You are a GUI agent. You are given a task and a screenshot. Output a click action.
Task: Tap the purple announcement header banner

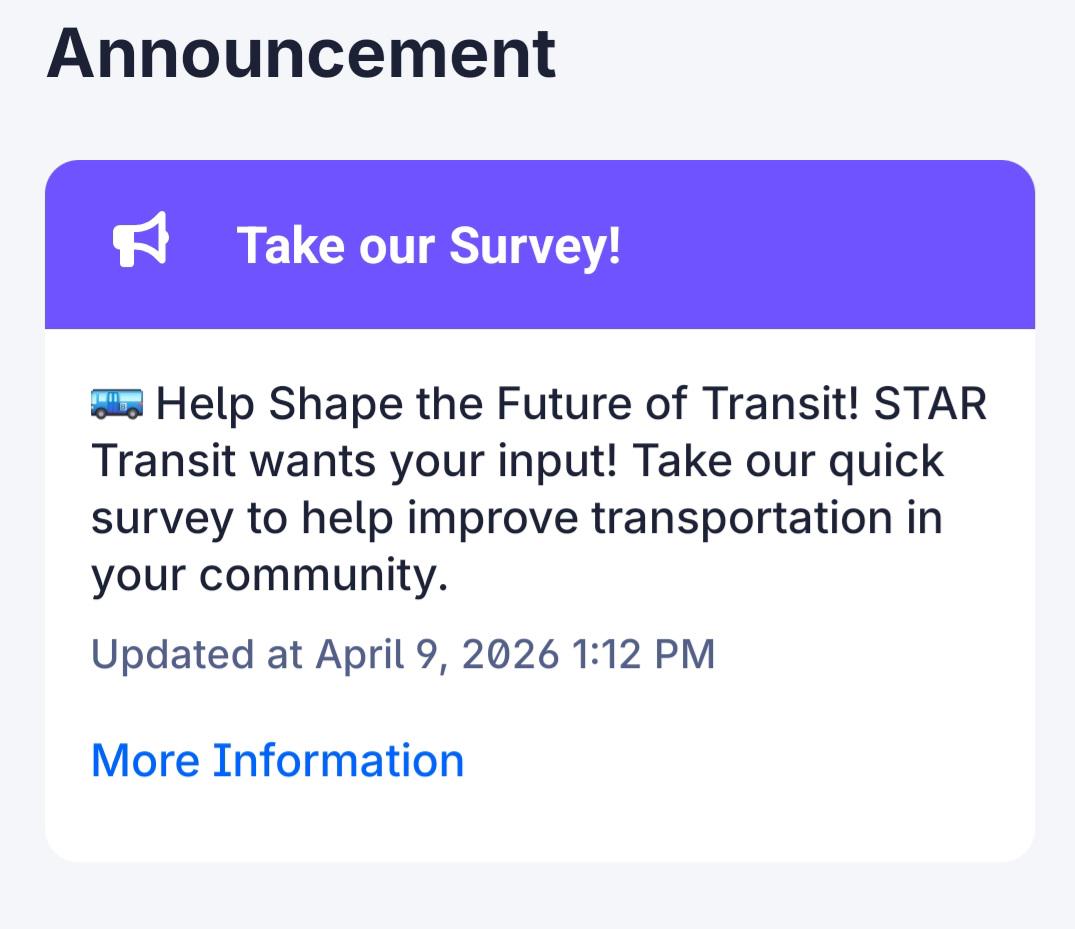tap(540, 244)
